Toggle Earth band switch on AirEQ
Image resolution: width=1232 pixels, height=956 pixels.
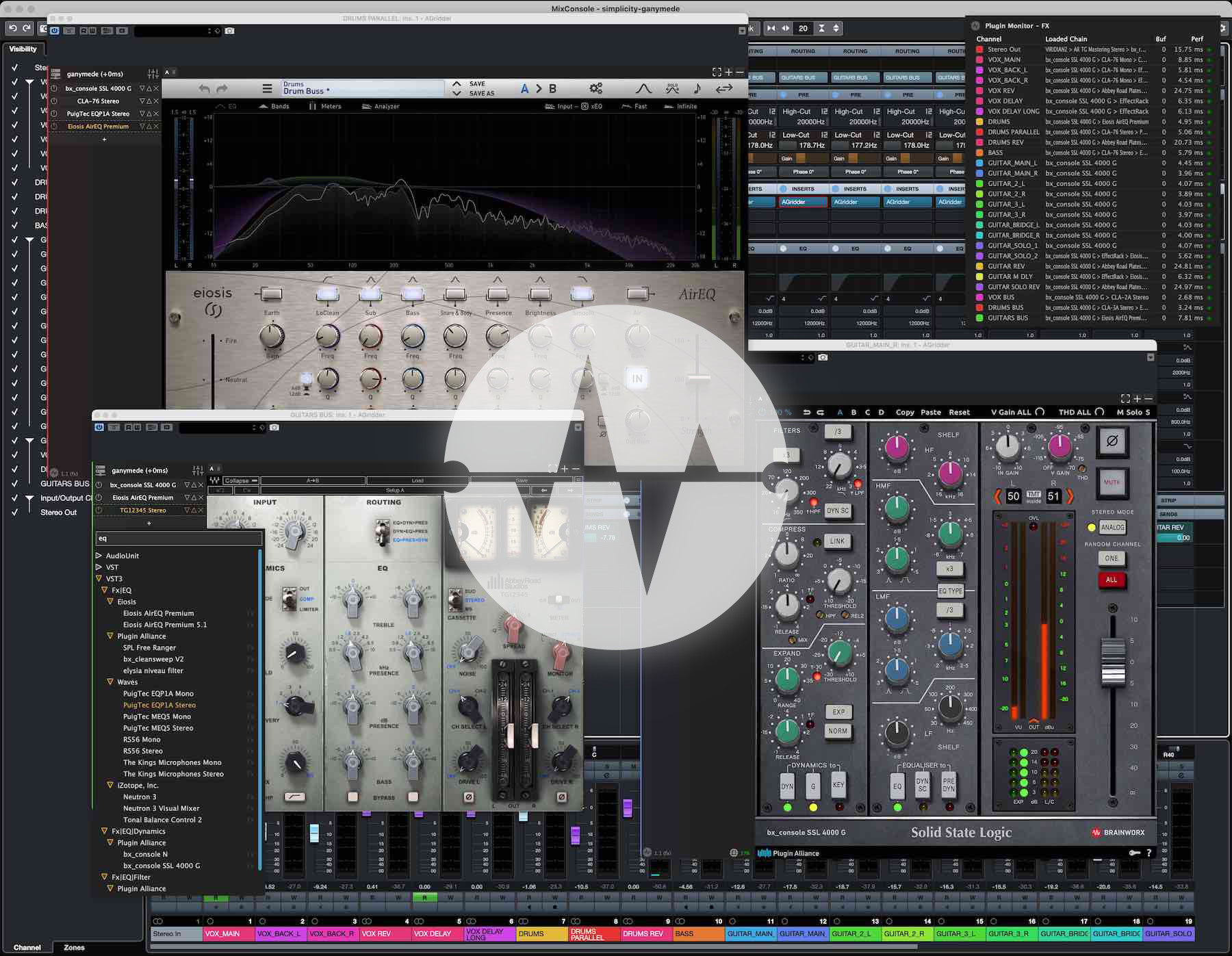pyautogui.click(x=272, y=294)
